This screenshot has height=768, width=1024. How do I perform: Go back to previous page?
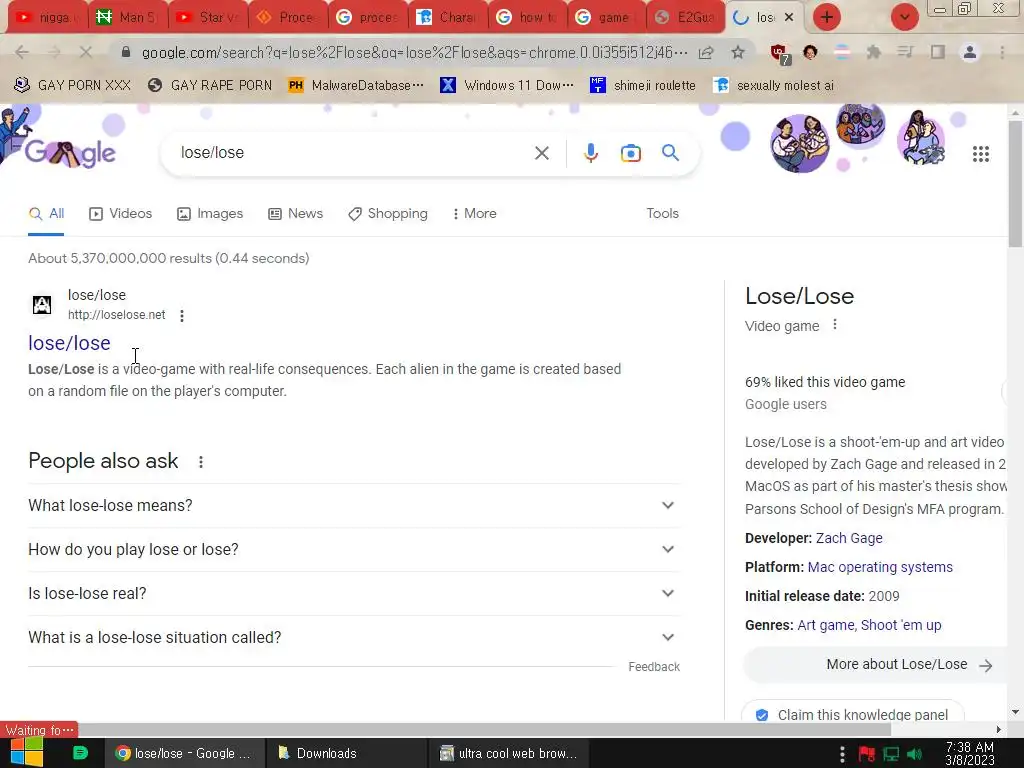tap(22, 52)
